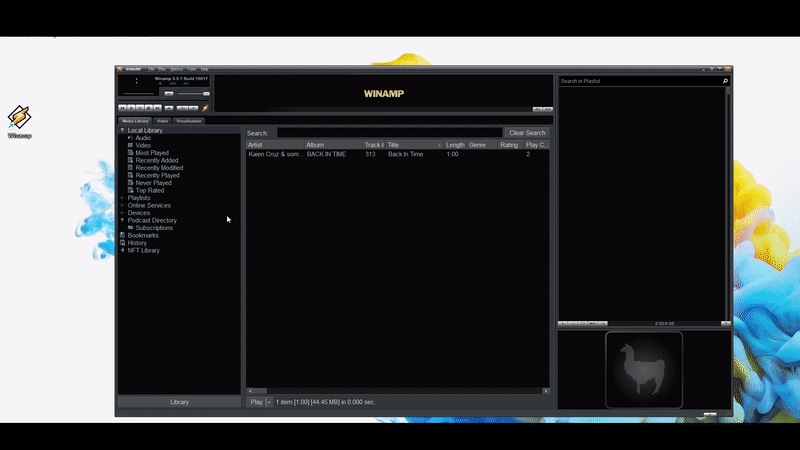
Task: Expand the Devices tree node
Action: [x=122, y=213]
